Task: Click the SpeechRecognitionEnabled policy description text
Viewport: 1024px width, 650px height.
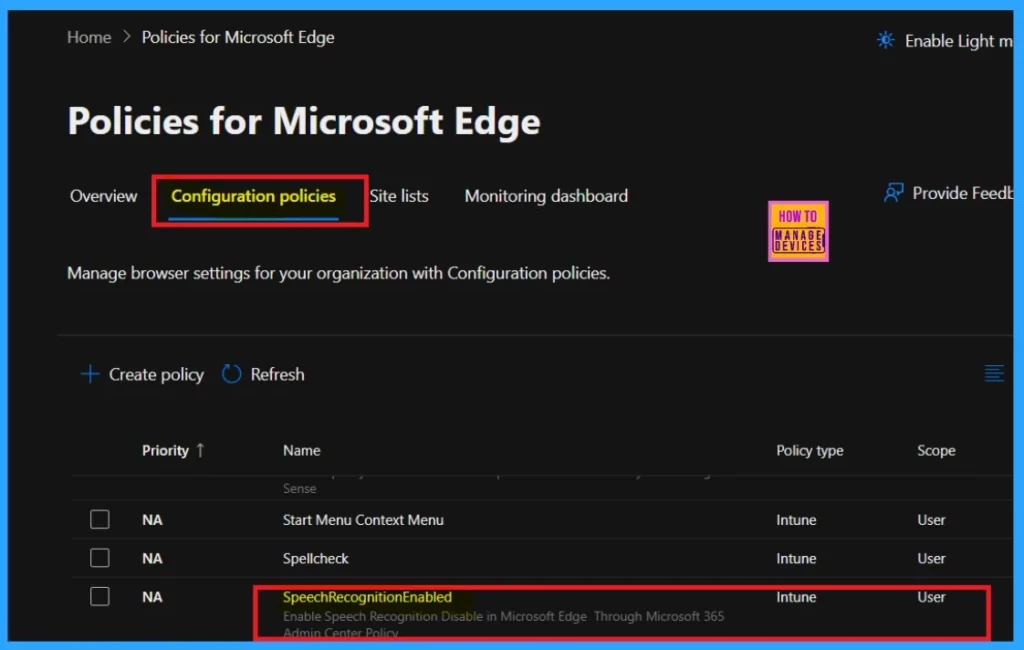Action: click(x=504, y=624)
